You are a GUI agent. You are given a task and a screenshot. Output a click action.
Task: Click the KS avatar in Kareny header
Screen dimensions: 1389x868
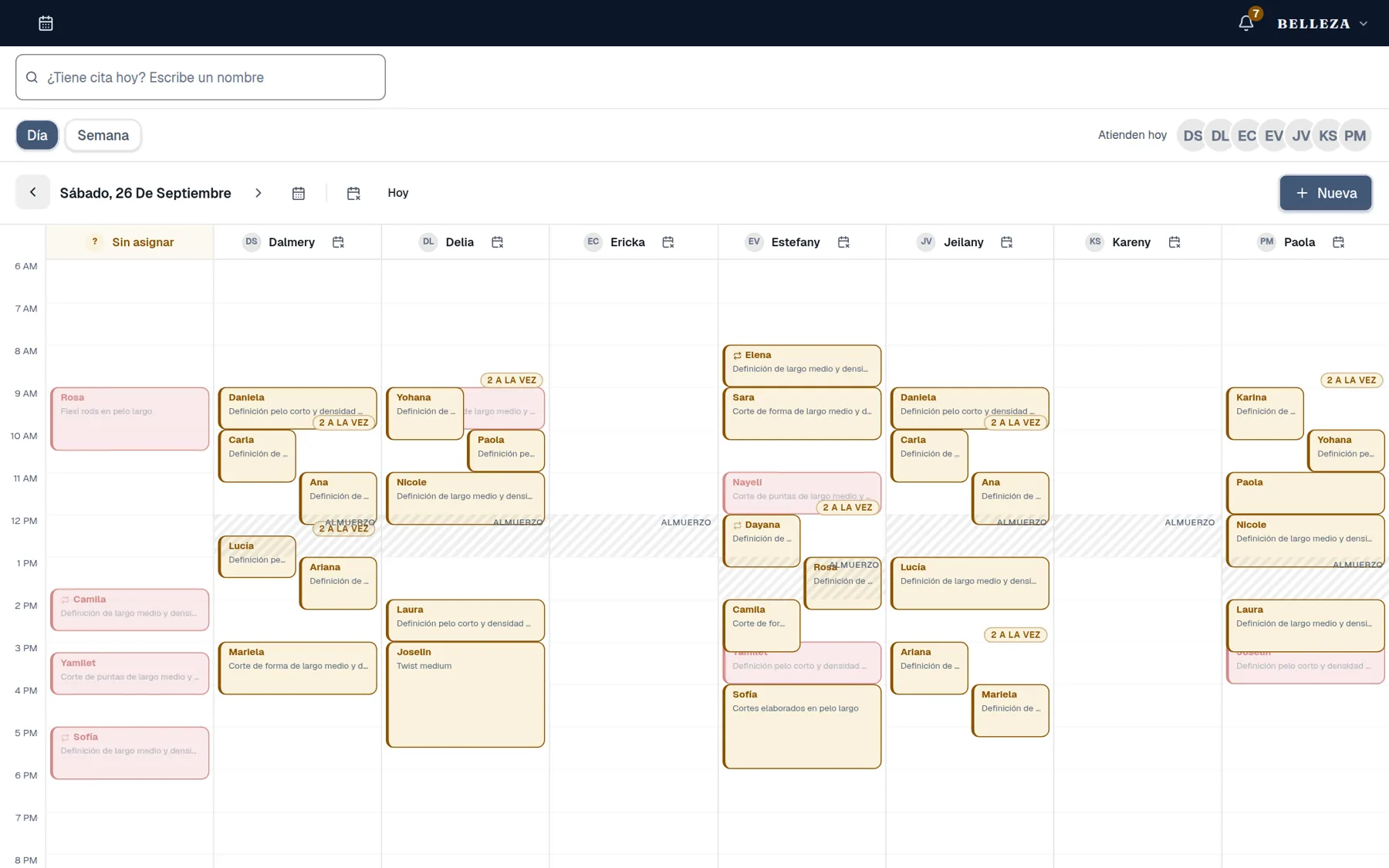click(x=1095, y=242)
